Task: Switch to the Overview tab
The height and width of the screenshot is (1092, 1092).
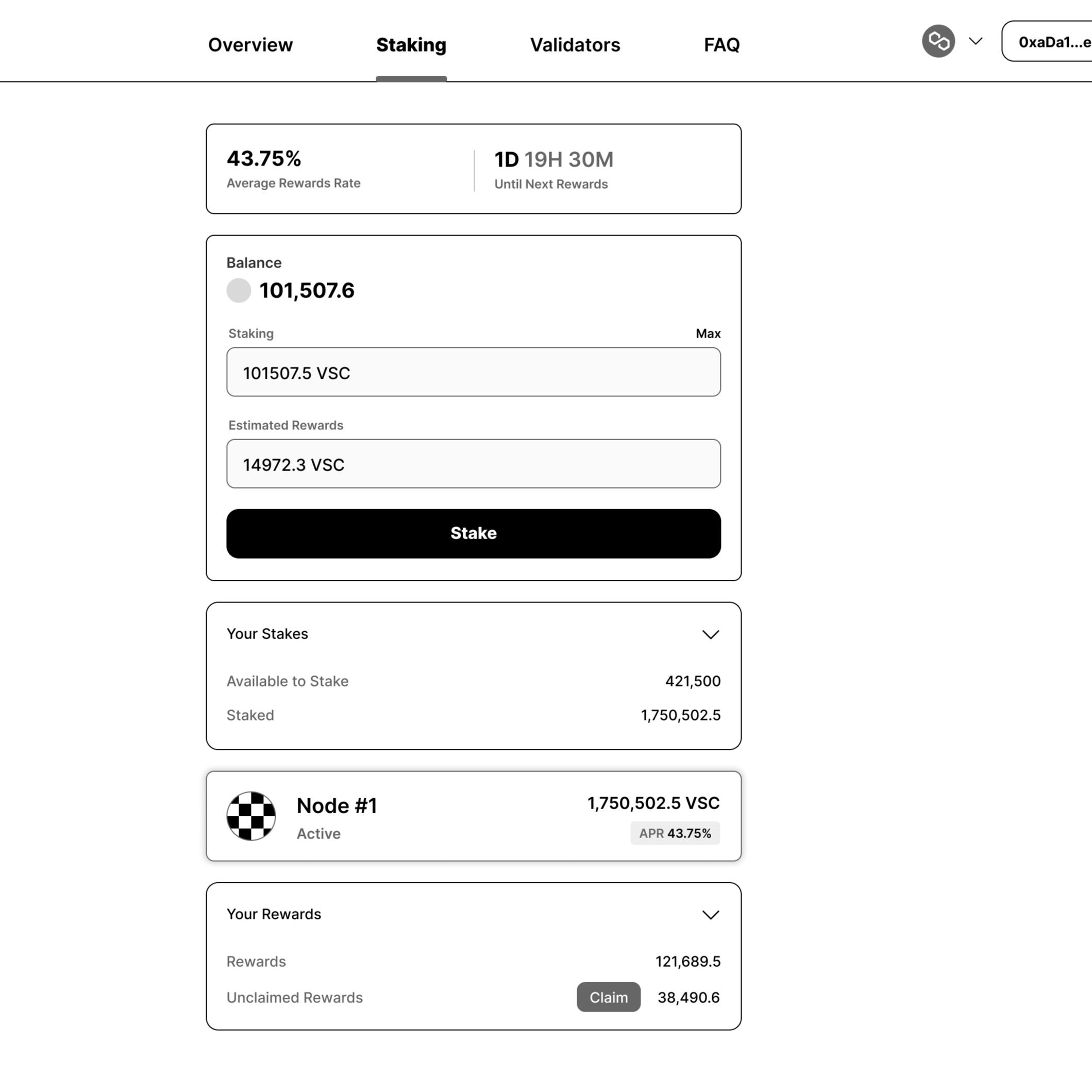Action: click(250, 45)
